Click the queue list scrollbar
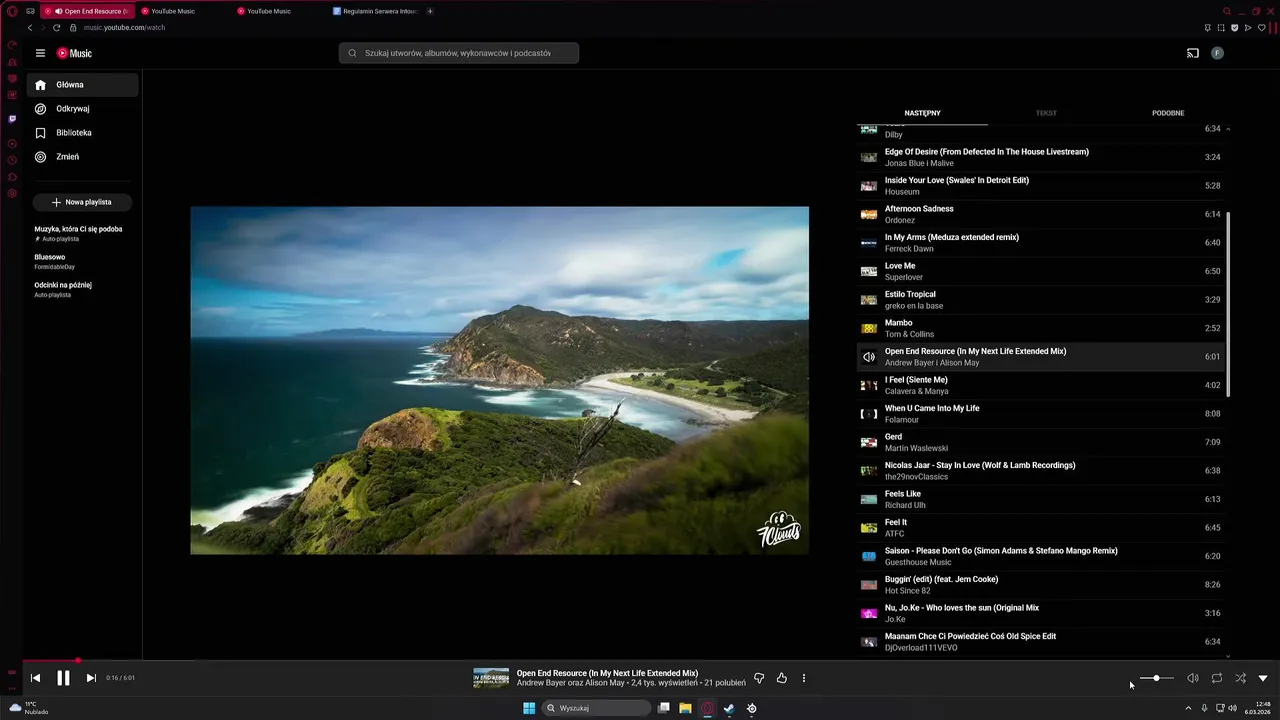 click(1228, 303)
